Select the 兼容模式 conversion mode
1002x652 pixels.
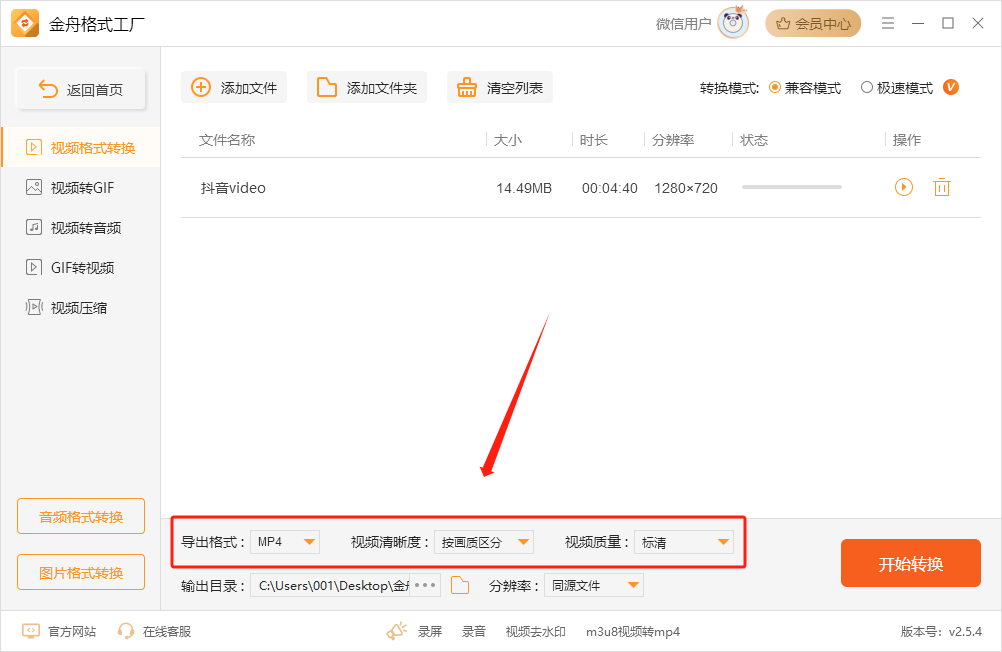click(x=774, y=87)
